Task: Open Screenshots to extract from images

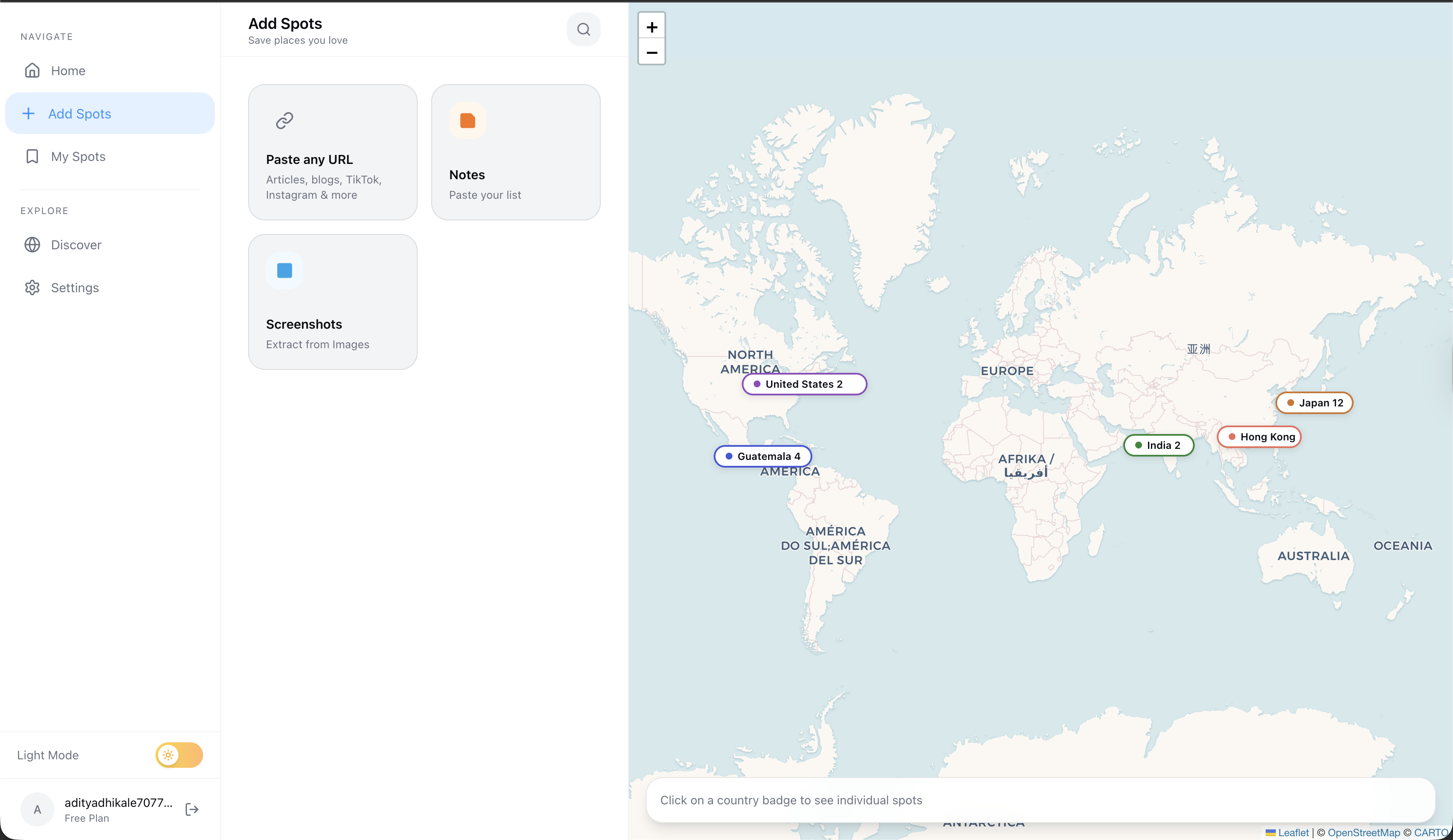Action: tap(332, 302)
